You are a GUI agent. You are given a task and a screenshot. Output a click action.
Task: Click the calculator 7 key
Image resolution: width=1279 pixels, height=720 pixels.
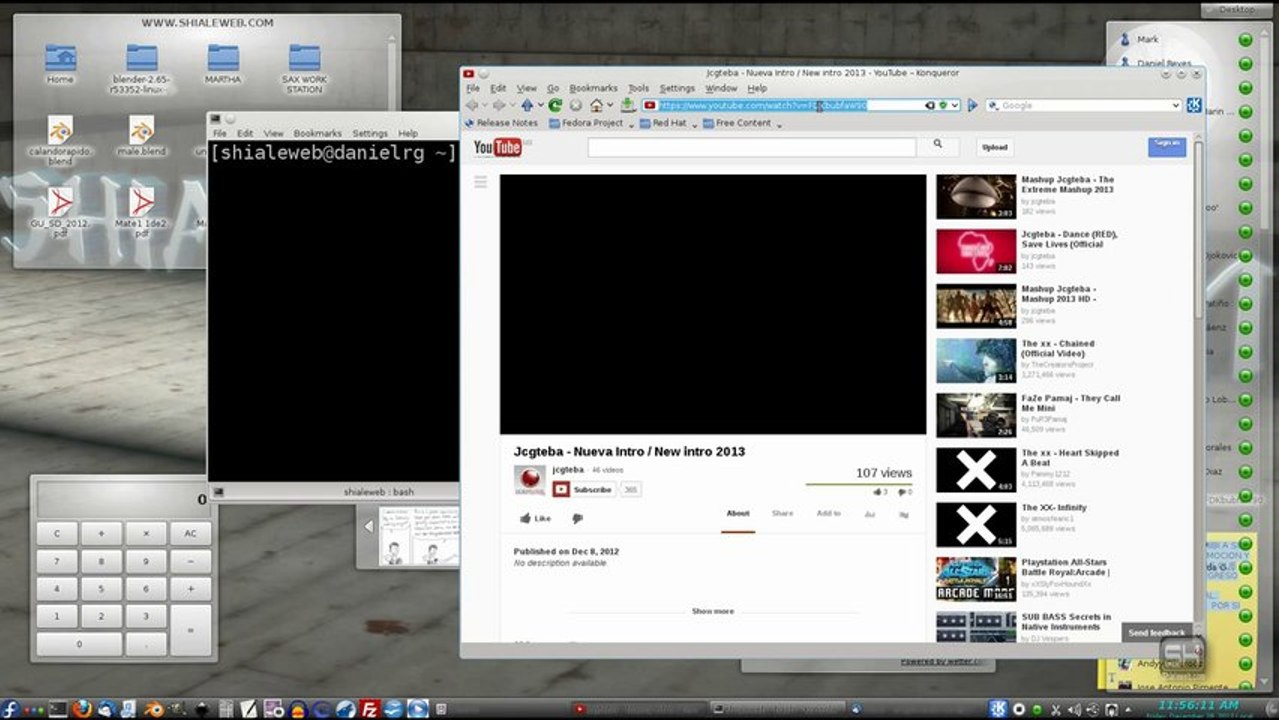pos(57,562)
